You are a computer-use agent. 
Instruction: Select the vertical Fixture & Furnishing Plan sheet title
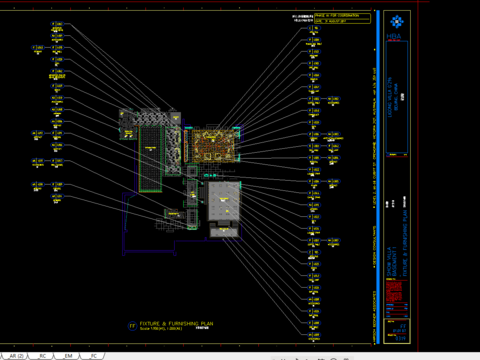click(x=405, y=242)
